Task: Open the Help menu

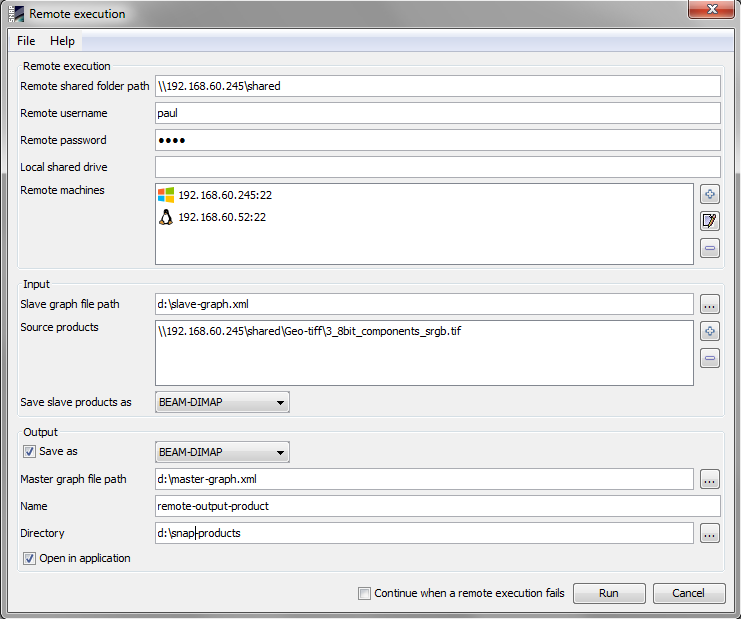Action: coord(63,41)
